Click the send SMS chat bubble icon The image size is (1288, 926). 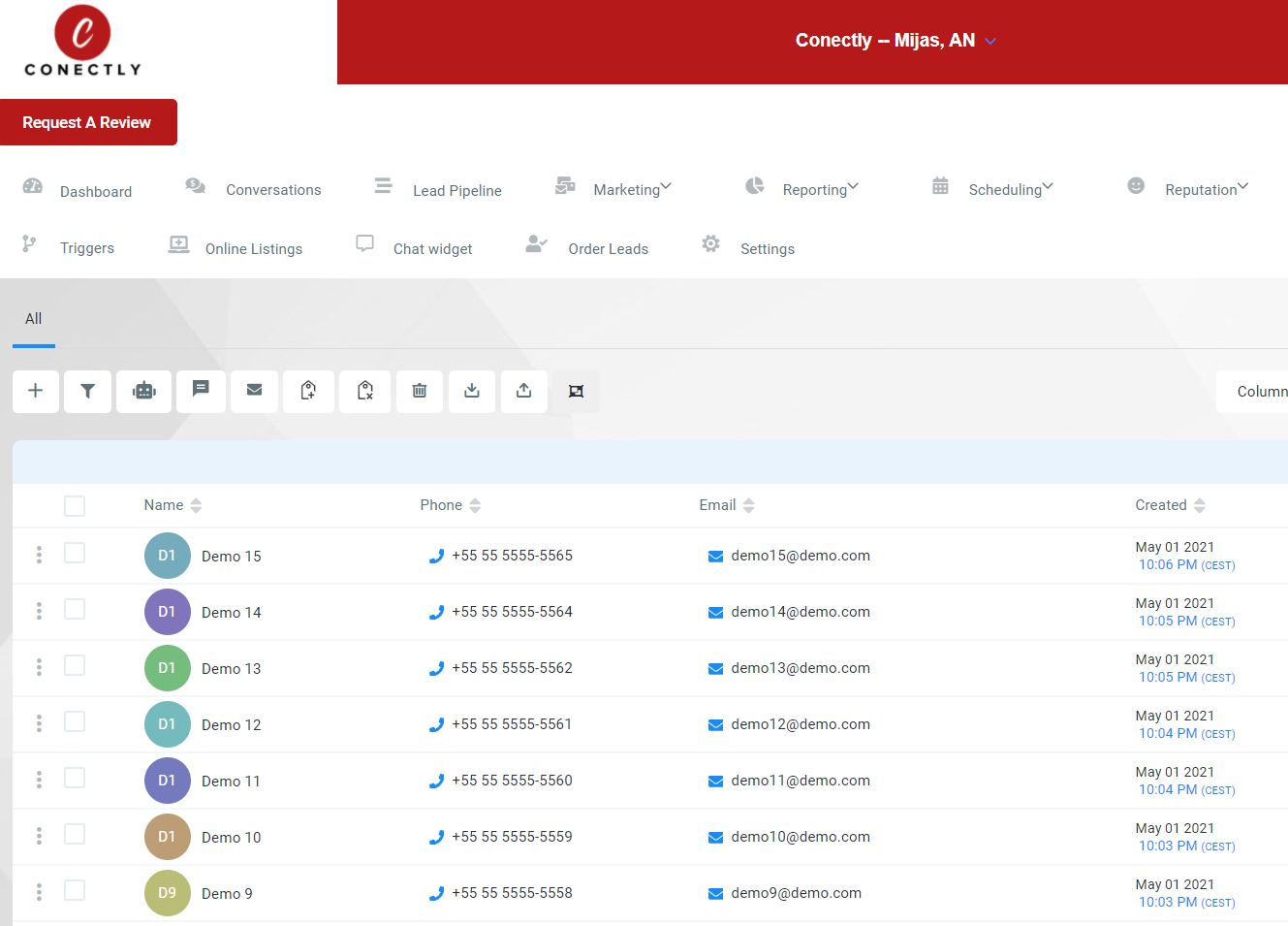(201, 391)
